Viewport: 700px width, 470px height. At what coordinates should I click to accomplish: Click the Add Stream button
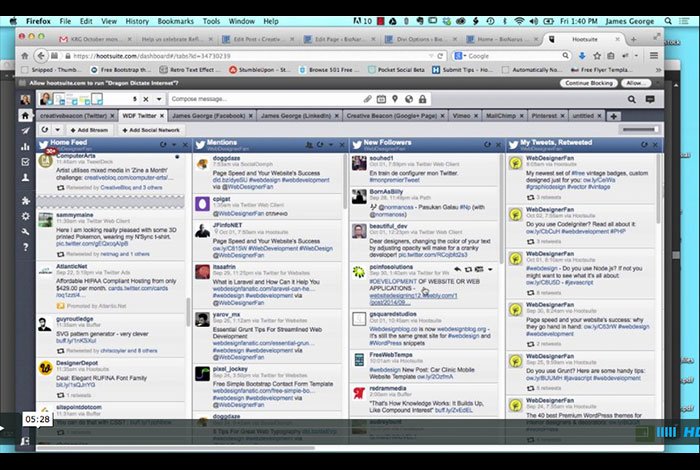pos(89,130)
